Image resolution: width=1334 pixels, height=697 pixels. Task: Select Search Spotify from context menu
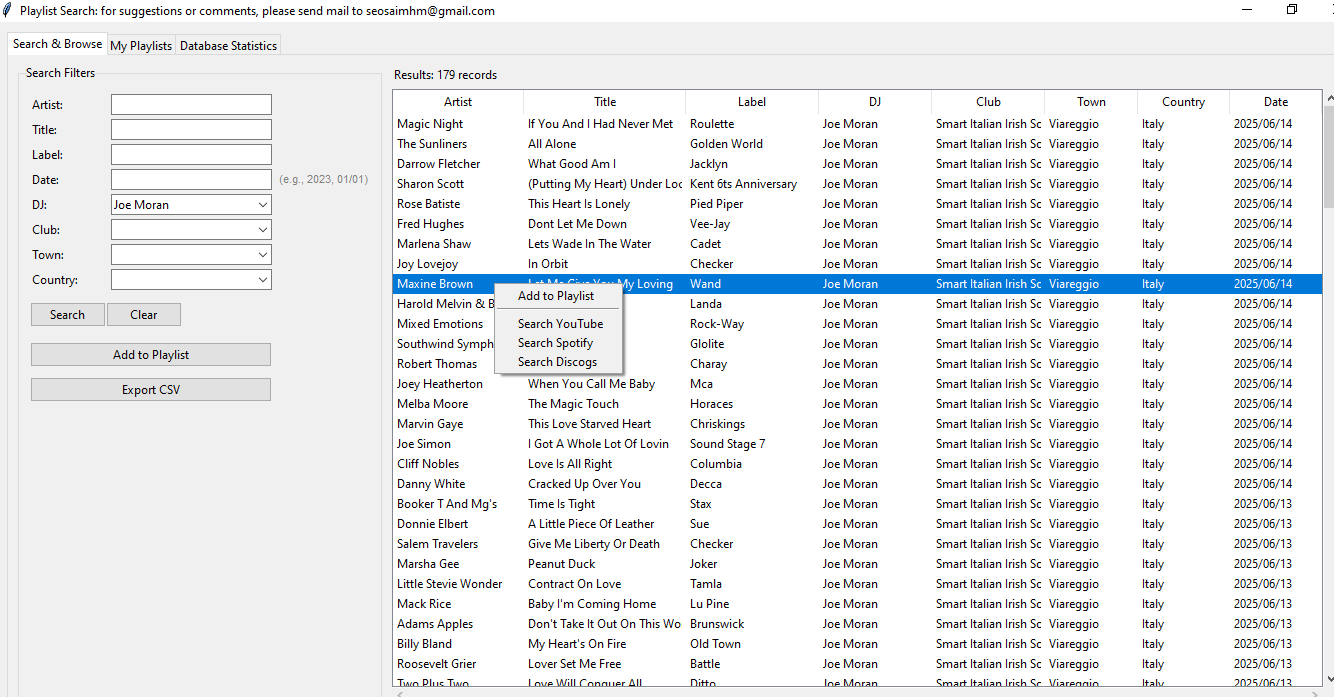point(555,343)
